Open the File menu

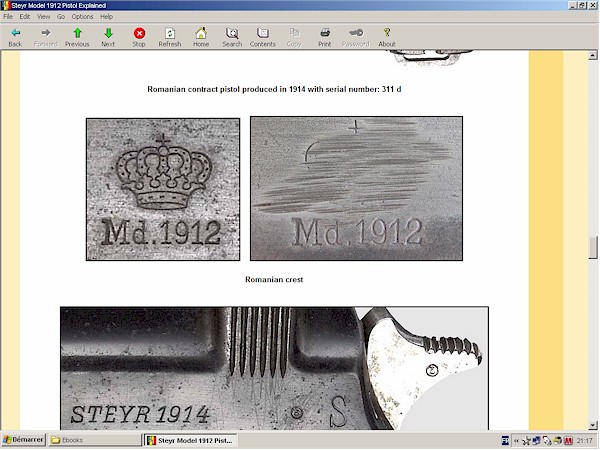[x=8, y=17]
